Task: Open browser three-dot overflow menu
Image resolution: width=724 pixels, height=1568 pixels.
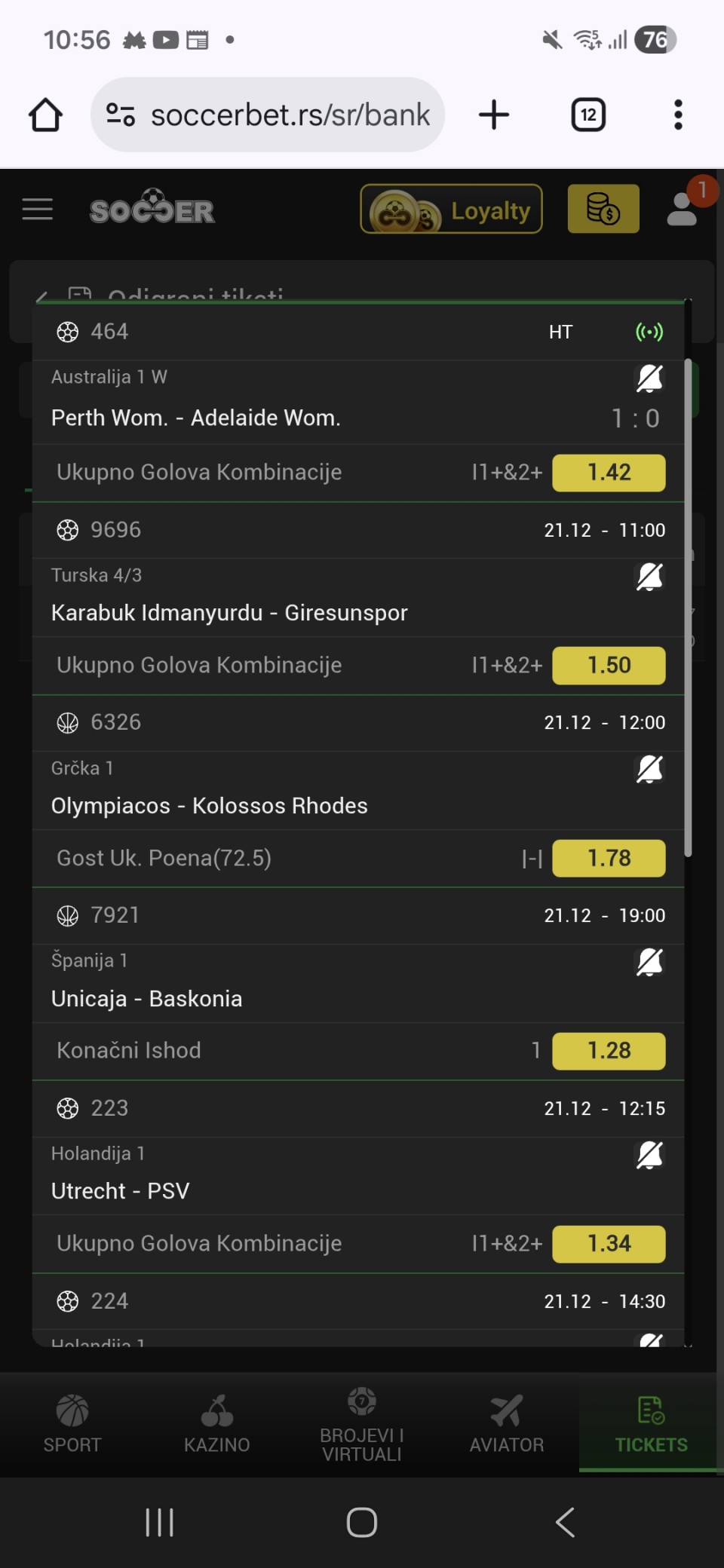Action: (x=678, y=115)
